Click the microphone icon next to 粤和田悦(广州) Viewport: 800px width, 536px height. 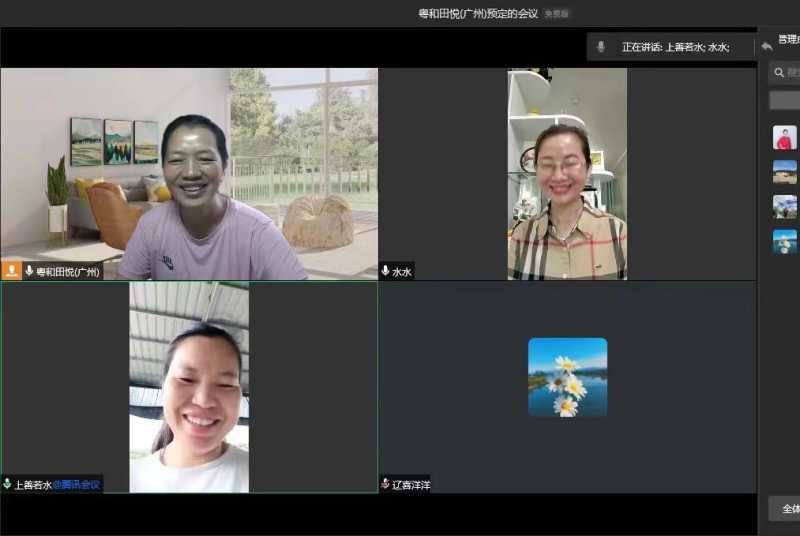pos(29,270)
